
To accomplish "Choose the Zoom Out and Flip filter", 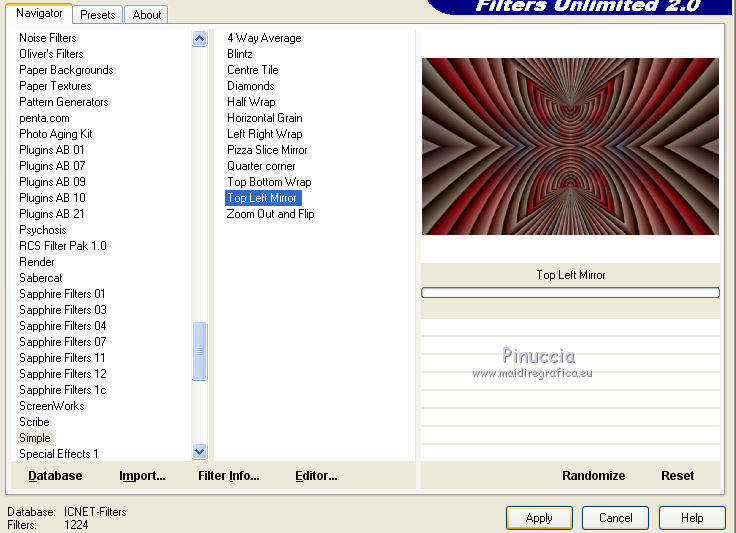I will click(270, 214).
